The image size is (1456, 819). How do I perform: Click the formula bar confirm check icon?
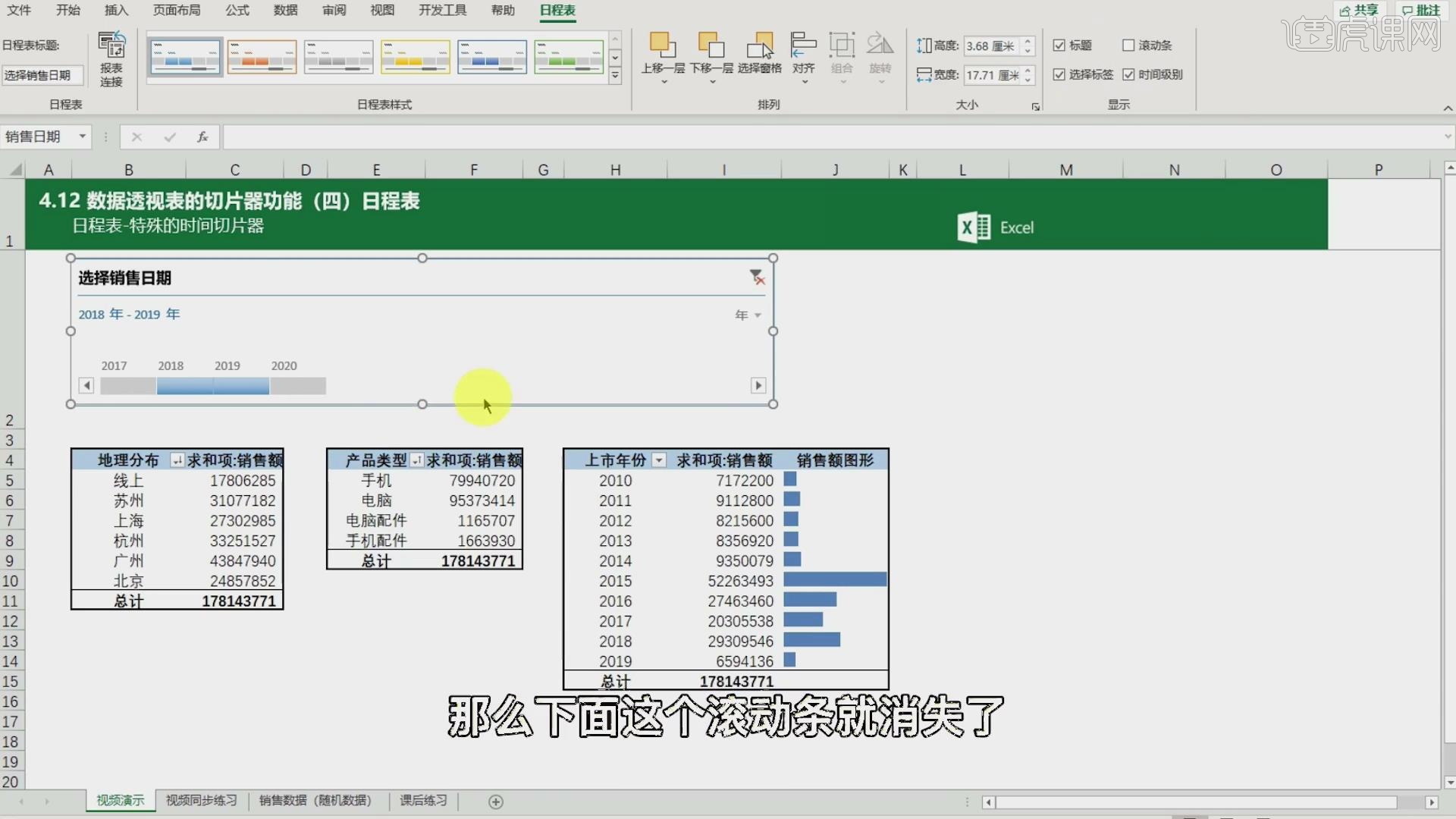(170, 136)
